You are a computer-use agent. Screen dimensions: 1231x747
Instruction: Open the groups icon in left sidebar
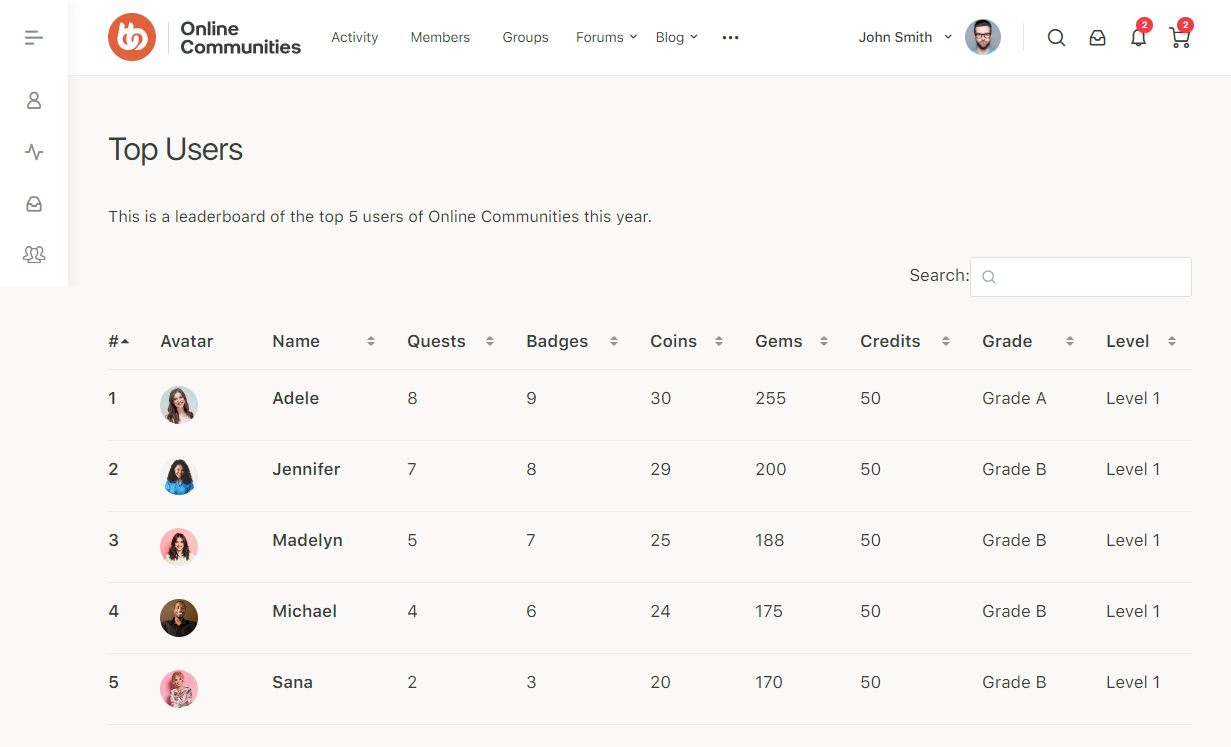coord(34,255)
